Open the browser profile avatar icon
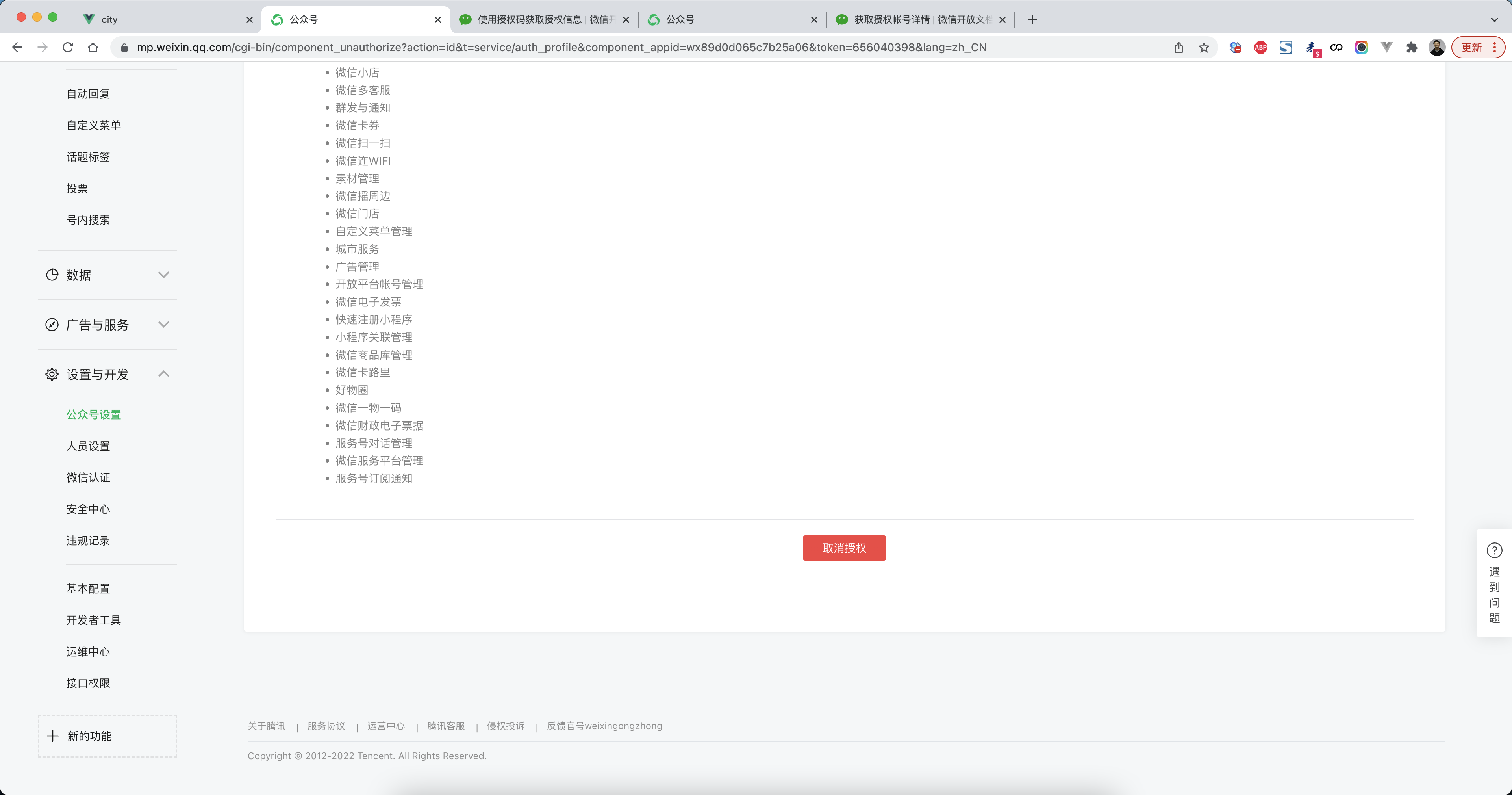This screenshot has height=795, width=1512. pos(1436,48)
